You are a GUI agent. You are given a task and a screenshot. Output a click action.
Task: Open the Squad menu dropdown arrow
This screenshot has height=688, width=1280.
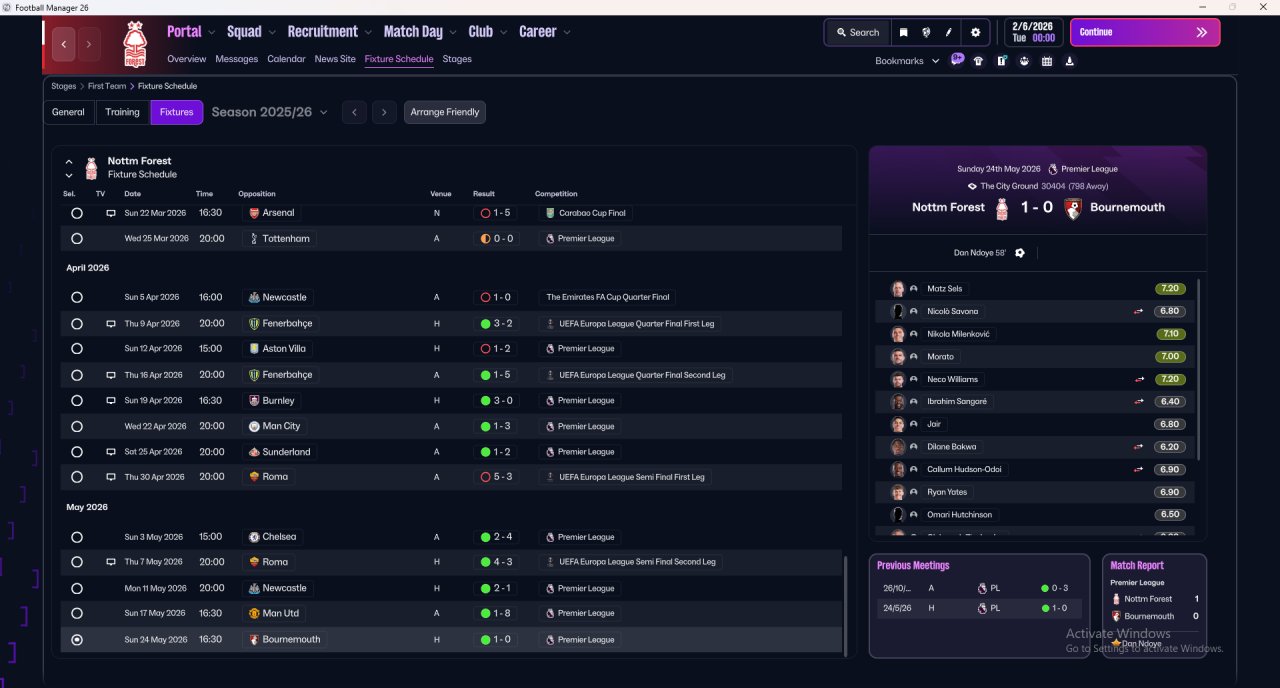pyautogui.click(x=273, y=33)
